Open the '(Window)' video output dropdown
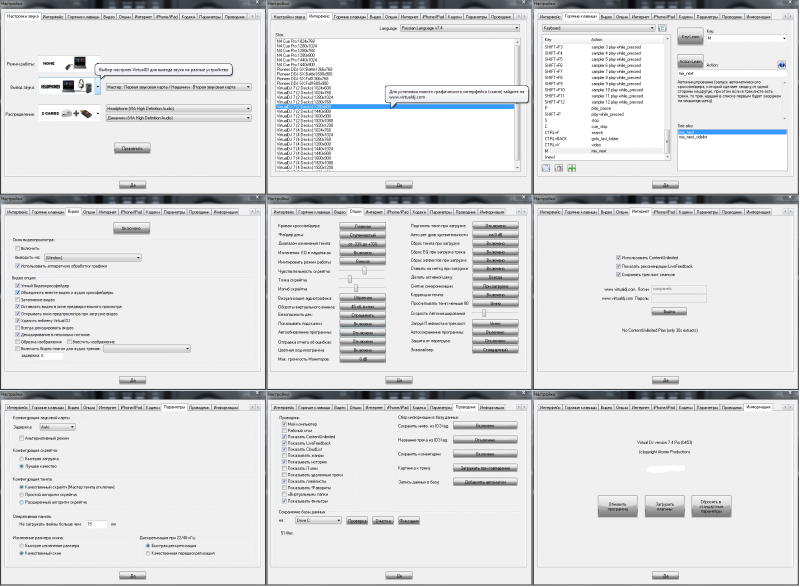This screenshot has width=800, height=587. pos(93,258)
